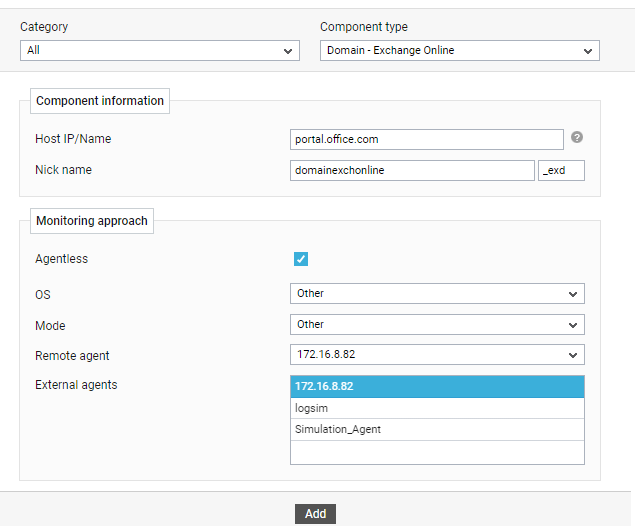Click the _exd suffix field
Viewport: 635px width, 527px height.
coord(561,171)
